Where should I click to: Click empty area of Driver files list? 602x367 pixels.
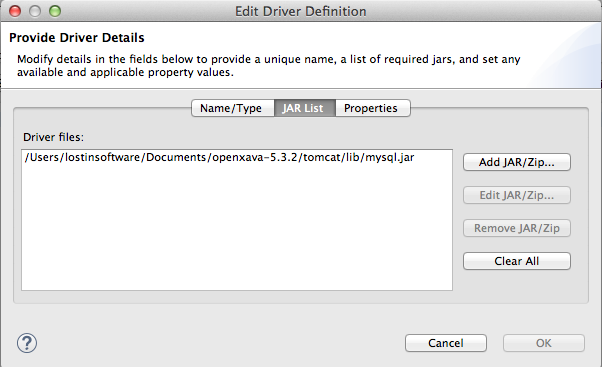coord(237,226)
